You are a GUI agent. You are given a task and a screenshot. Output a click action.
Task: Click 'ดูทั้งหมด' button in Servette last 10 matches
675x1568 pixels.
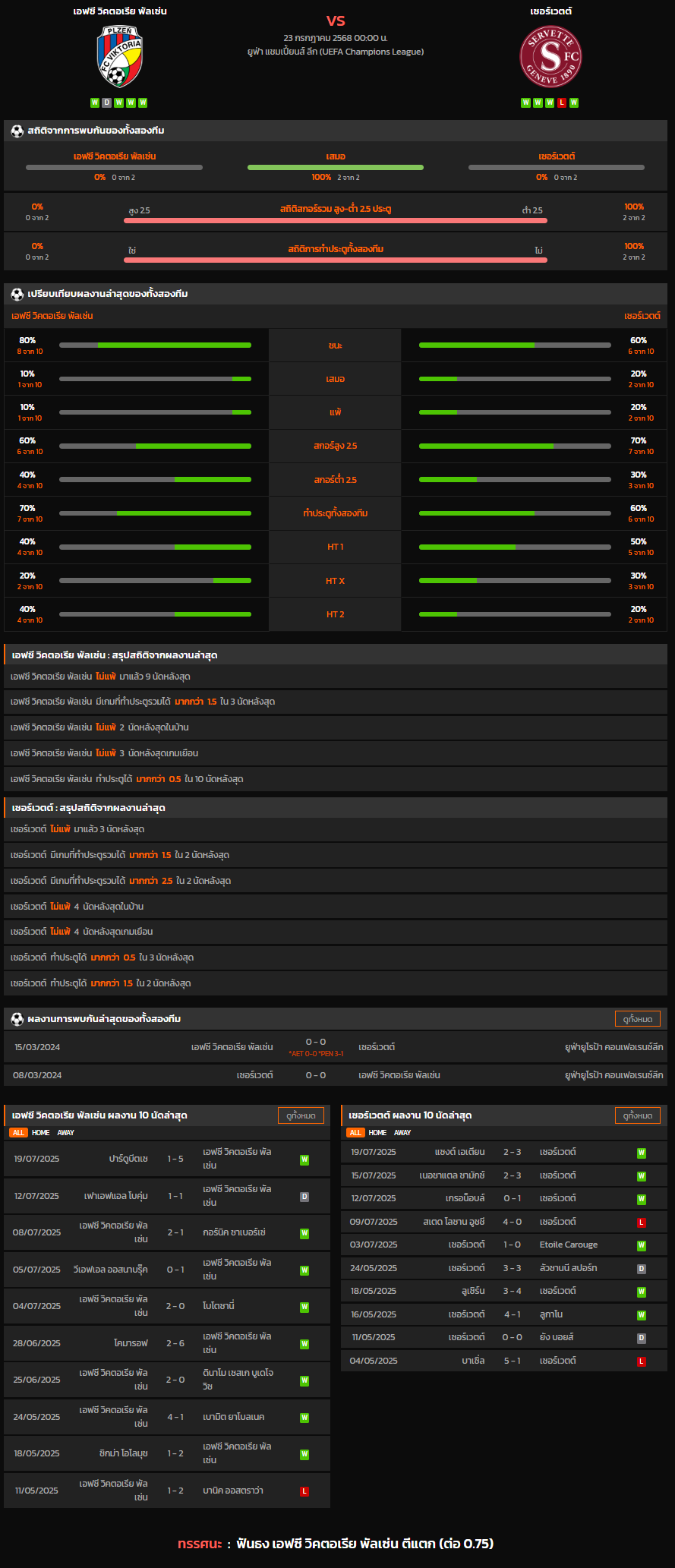(x=637, y=1115)
